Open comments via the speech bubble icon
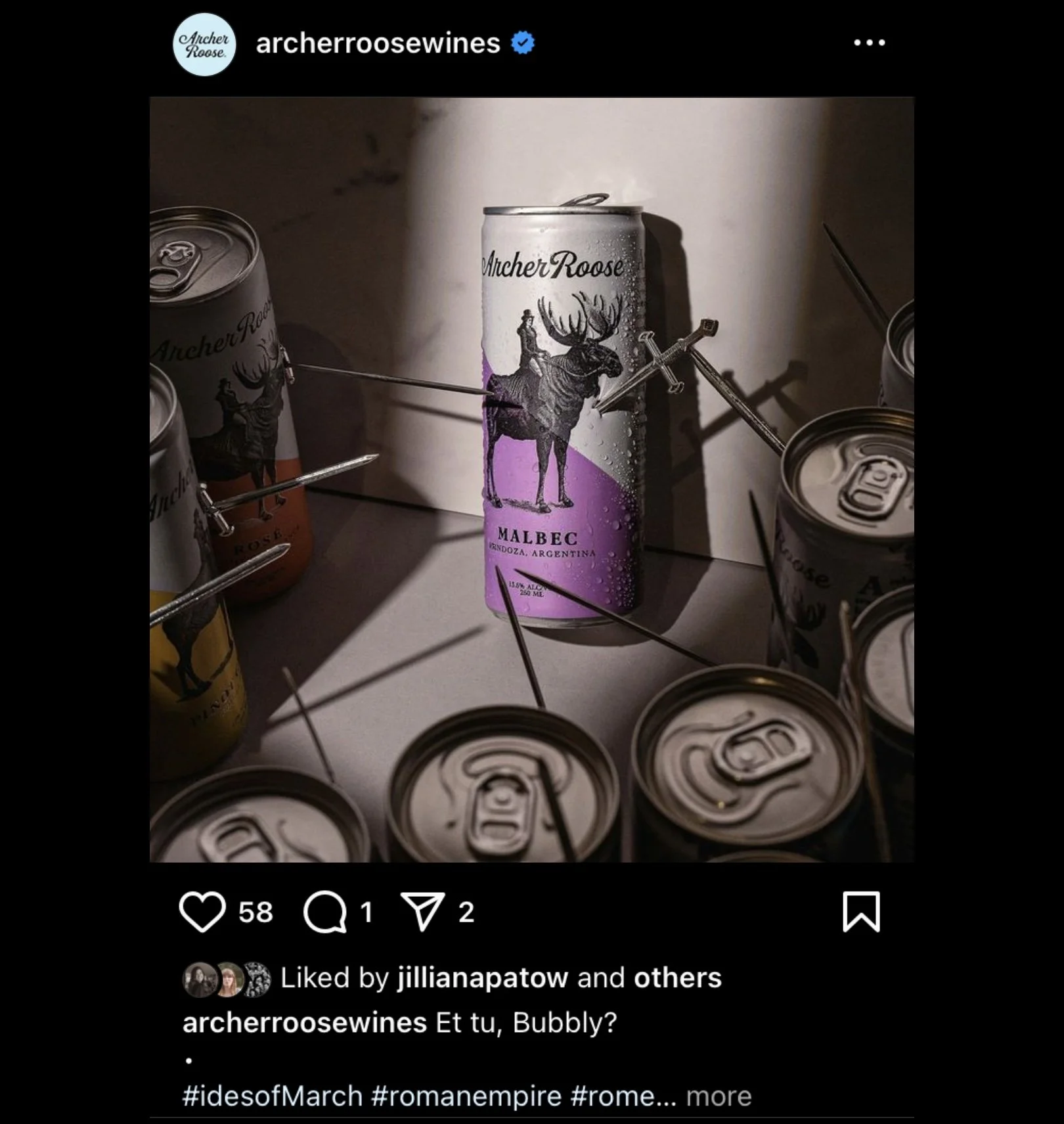Screen dimensions: 1064x1124 click(x=326, y=912)
